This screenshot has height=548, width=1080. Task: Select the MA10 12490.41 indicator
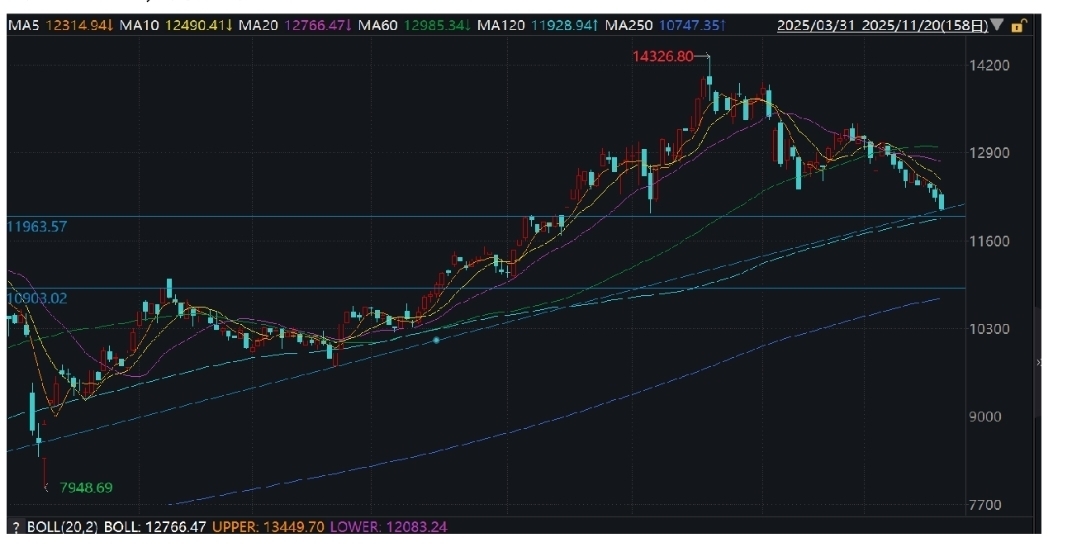(x=176, y=25)
